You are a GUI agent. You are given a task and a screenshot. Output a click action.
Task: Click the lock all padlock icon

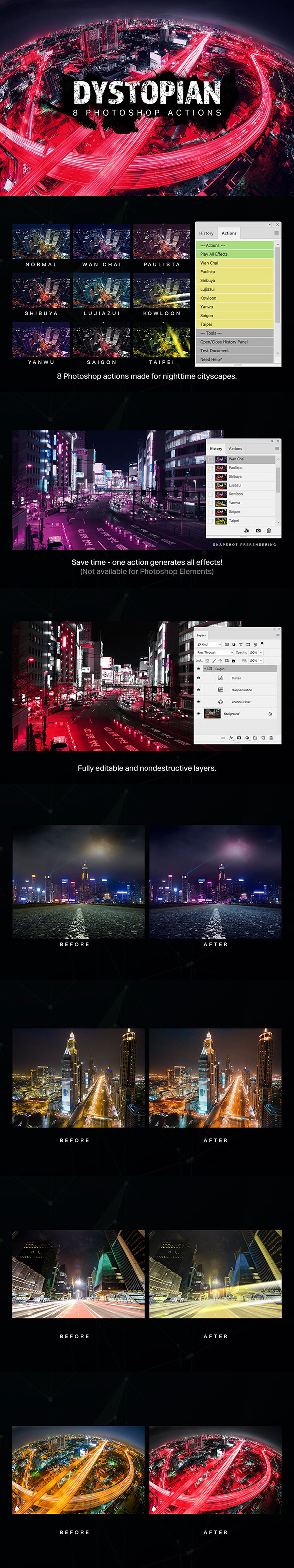pyautogui.click(x=234, y=661)
